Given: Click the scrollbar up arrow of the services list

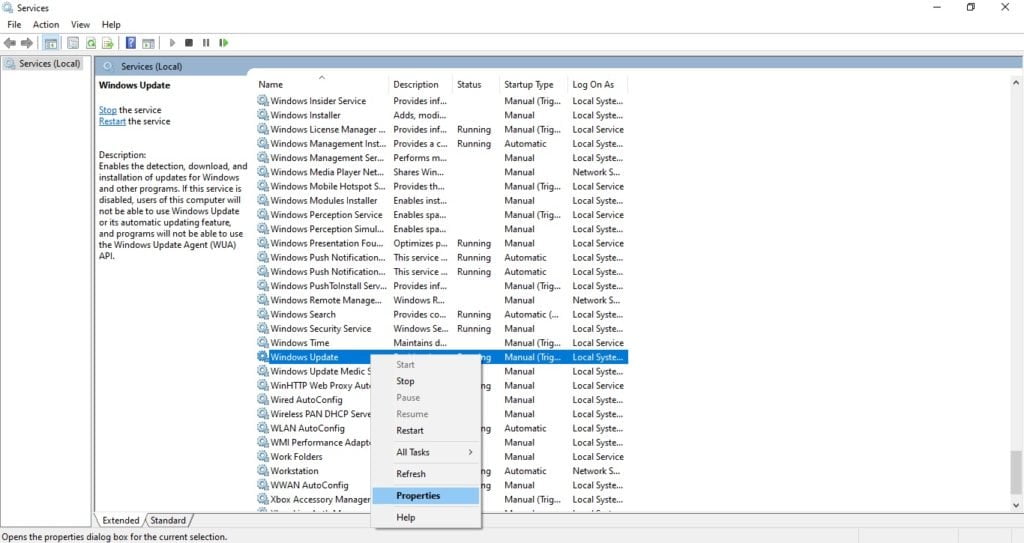Looking at the screenshot, I should point(1016,83).
